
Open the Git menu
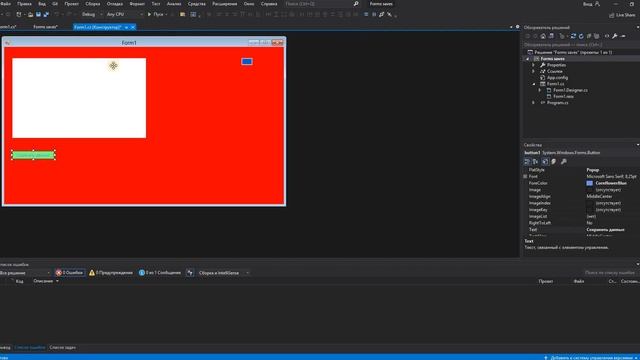point(55,4)
